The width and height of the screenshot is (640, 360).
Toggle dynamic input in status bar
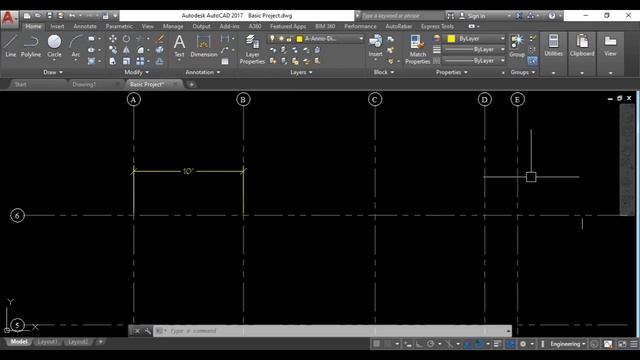click(408, 344)
